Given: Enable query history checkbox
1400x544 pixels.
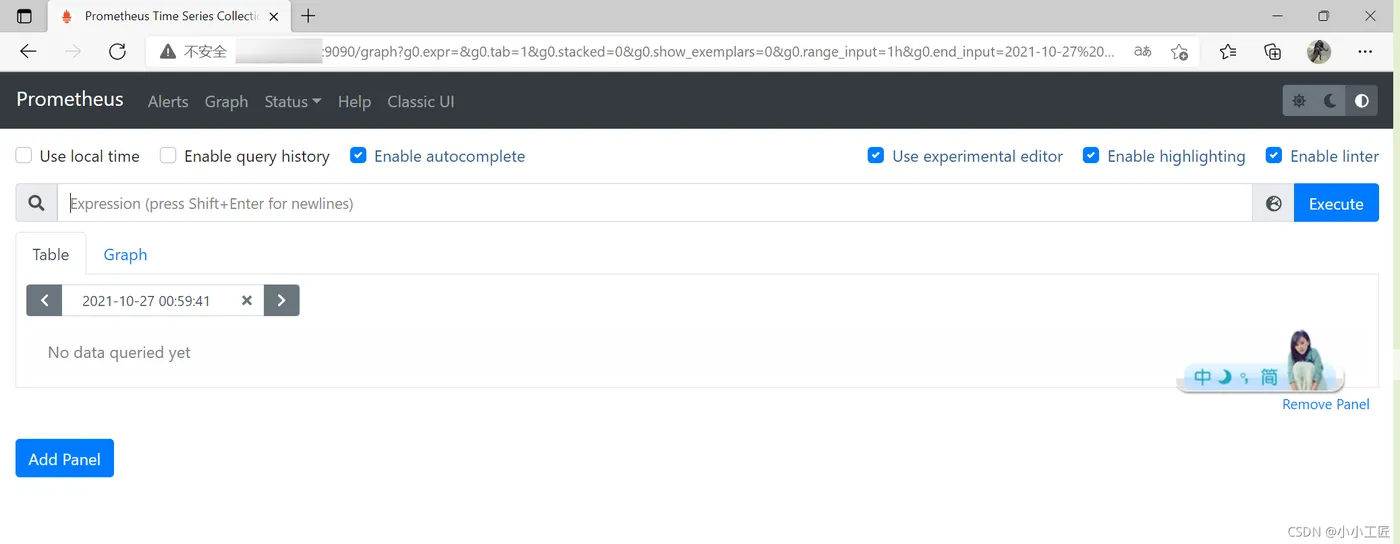Looking at the screenshot, I should tap(168, 155).
